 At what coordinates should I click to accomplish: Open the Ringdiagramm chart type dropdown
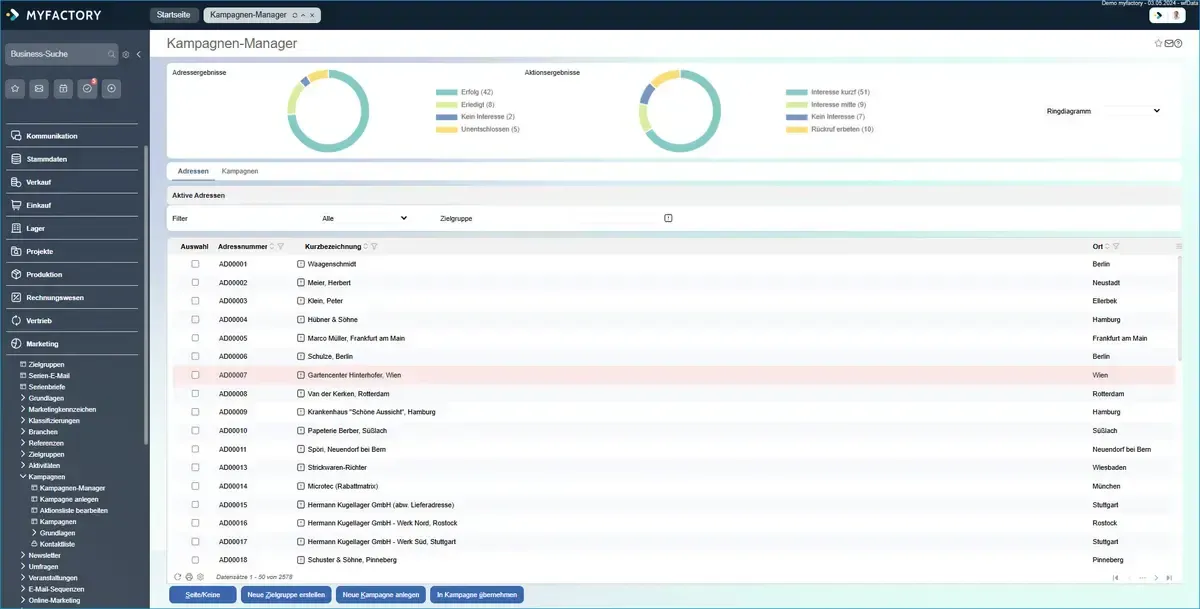tap(1131, 111)
